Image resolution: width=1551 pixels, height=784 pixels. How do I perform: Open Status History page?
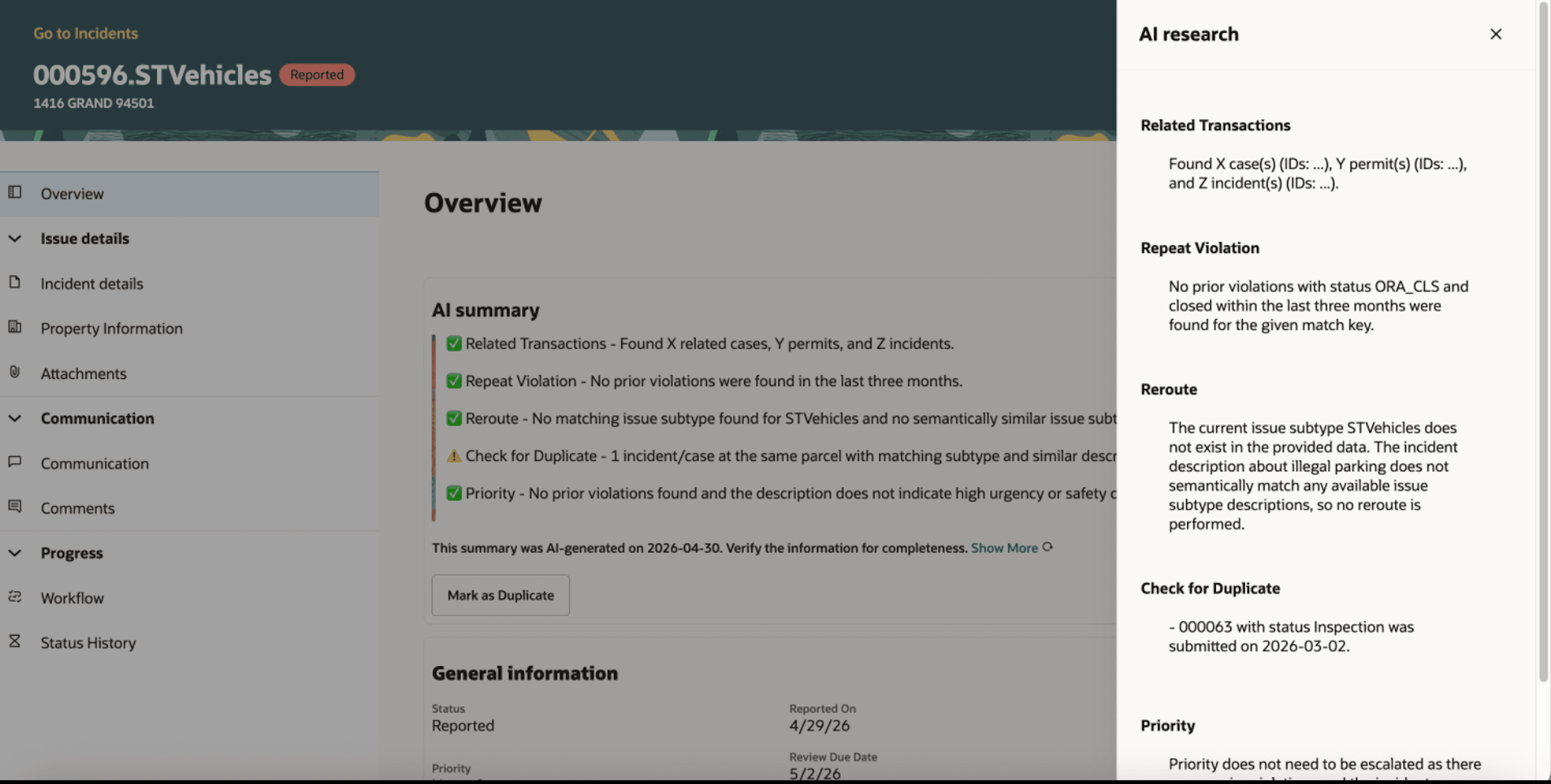pyautogui.click(x=190, y=643)
